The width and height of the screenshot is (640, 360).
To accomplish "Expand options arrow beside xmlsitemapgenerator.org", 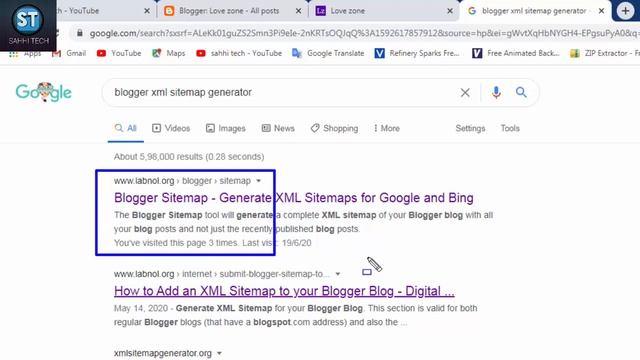I will [219, 353].
